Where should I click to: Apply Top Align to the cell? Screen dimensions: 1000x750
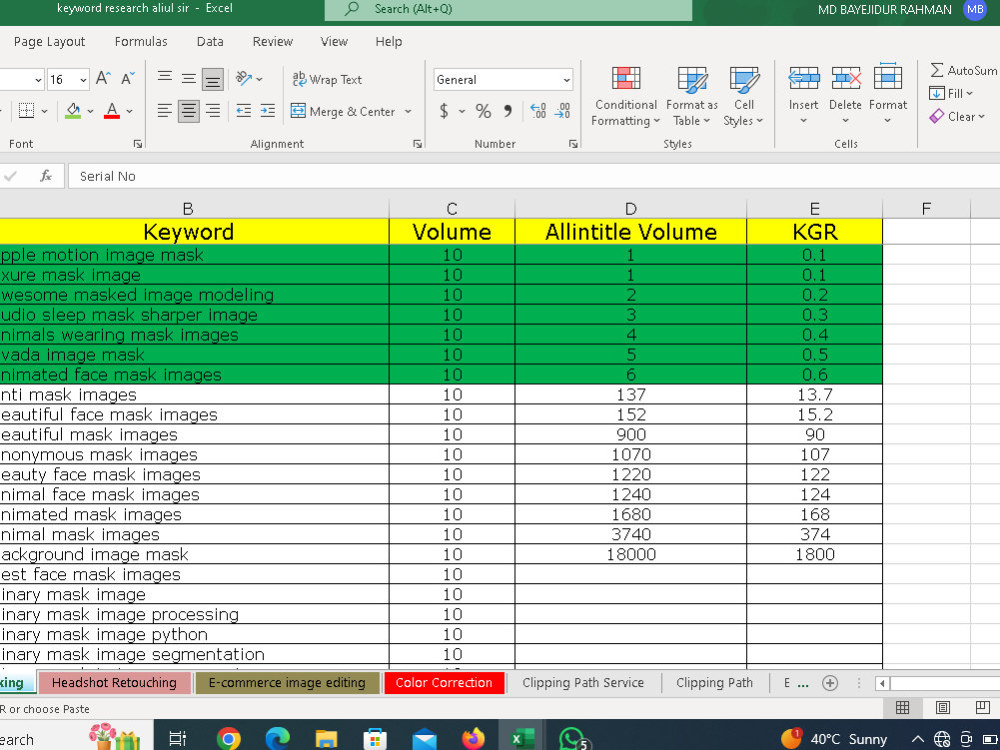pos(165,78)
